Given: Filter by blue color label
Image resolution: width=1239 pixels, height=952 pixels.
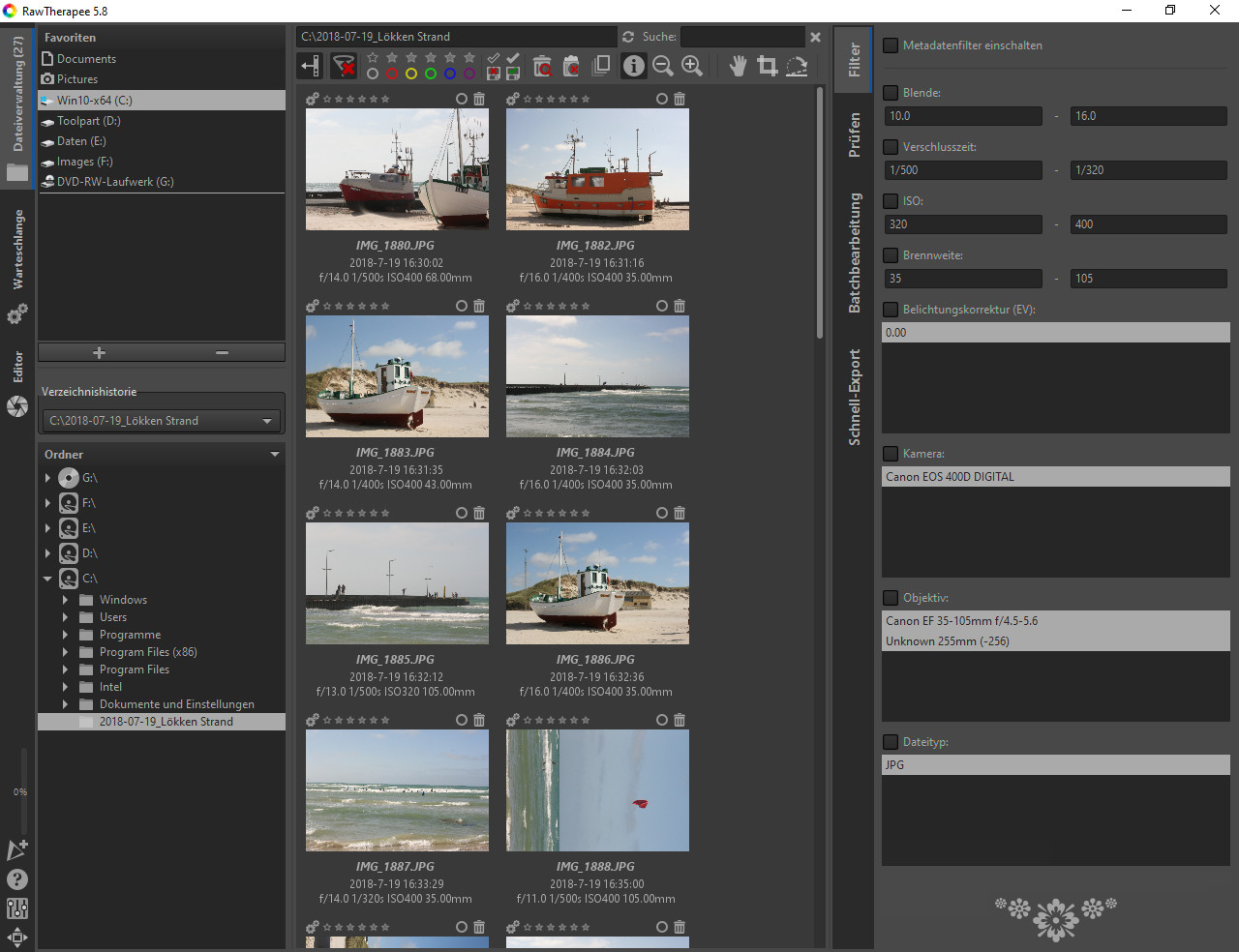Looking at the screenshot, I should coord(450,74).
